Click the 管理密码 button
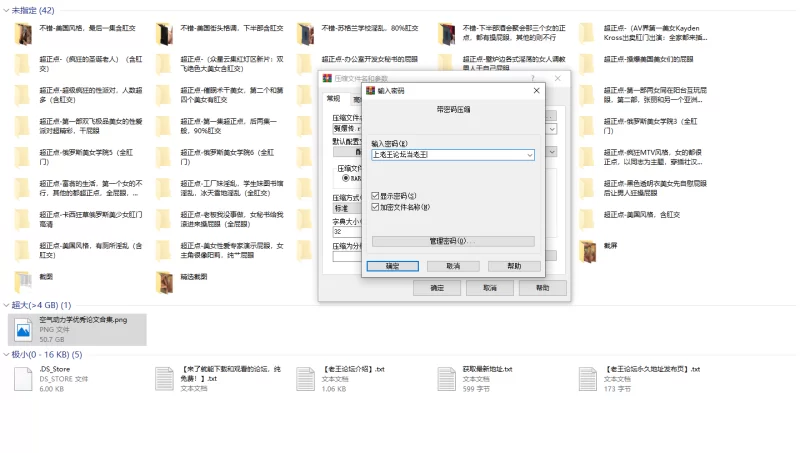This screenshot has width=800, height=453. click(x=453, y=241)
